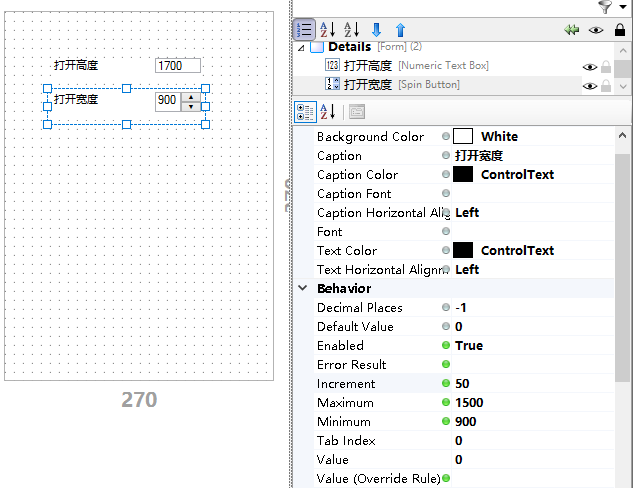Click the 打开高度 label on the form
Viewport: 633px width, 488px height.
pyautogui.click(x=76, y=65)
